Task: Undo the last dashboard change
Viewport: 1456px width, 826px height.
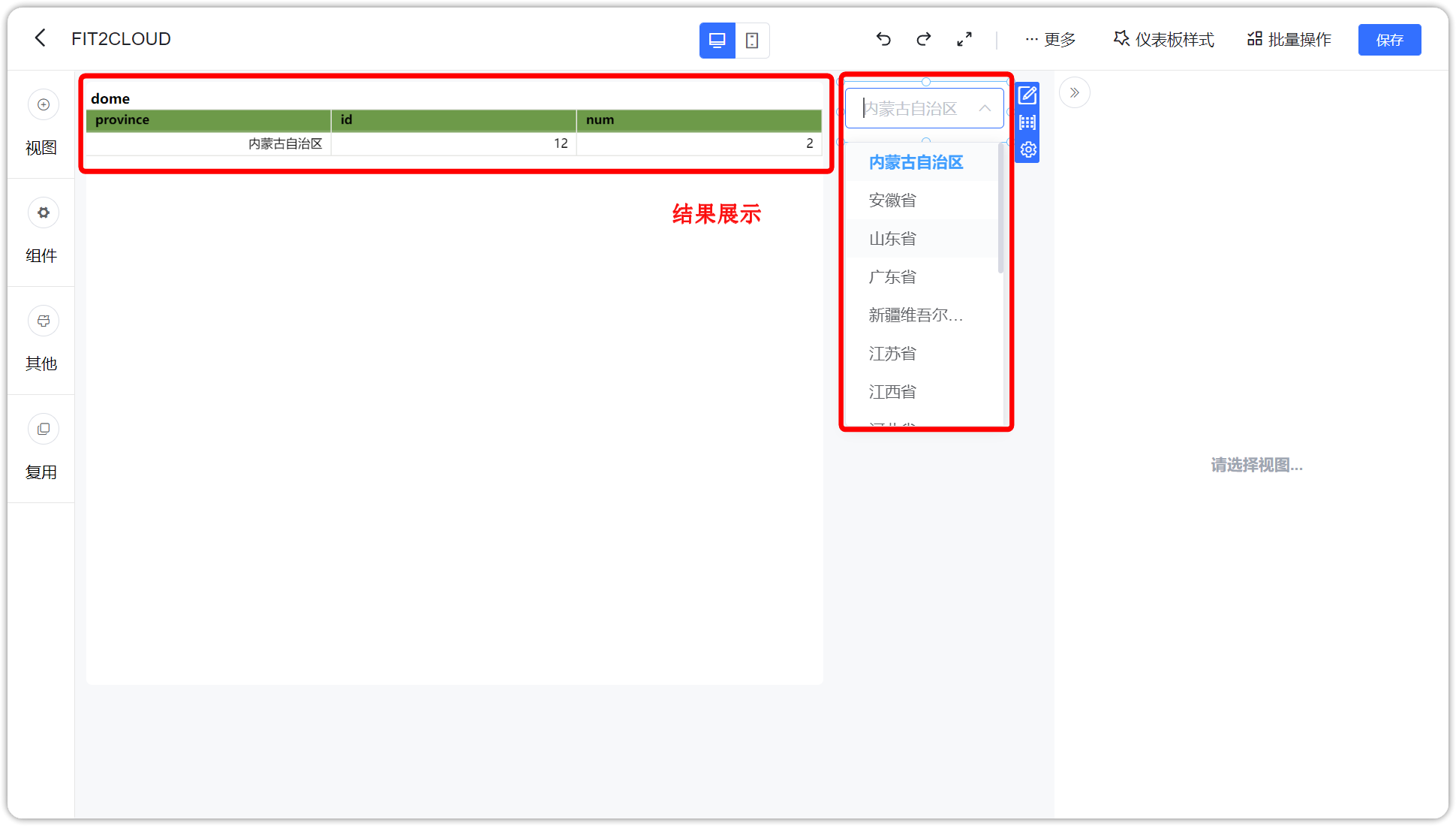Action: (883, 39)
